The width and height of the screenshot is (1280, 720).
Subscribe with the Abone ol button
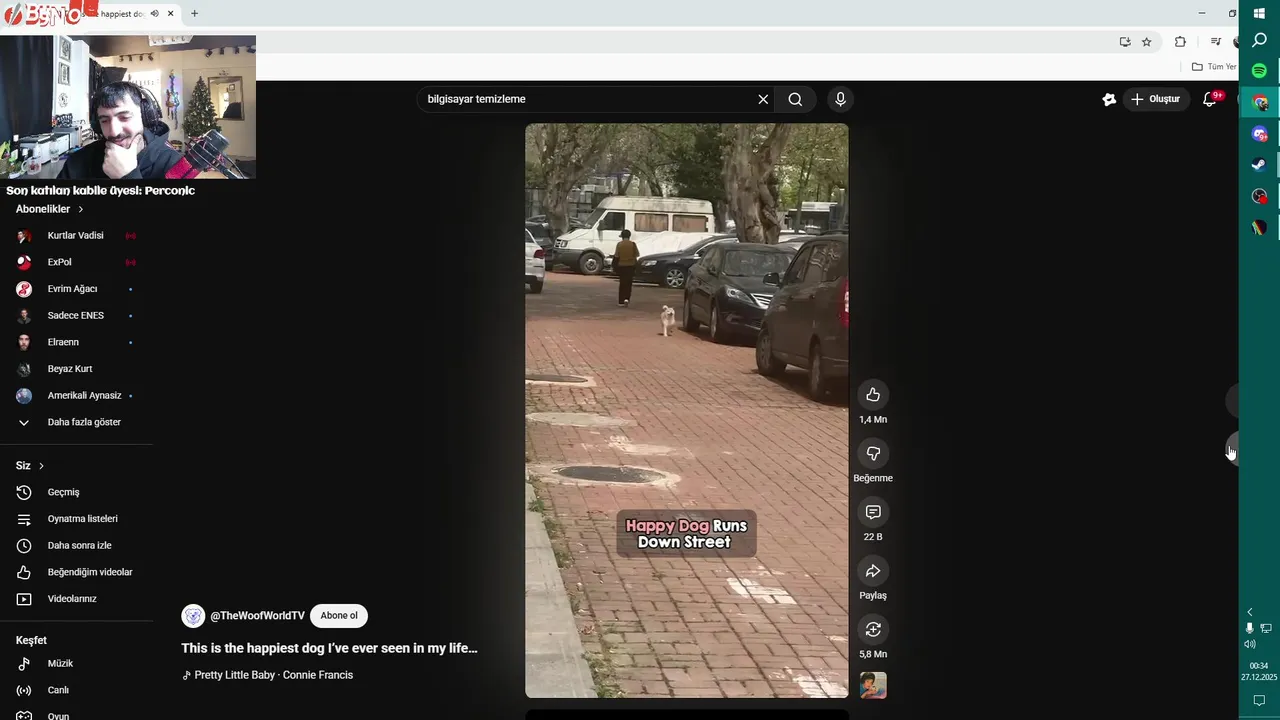coord(339,616)
